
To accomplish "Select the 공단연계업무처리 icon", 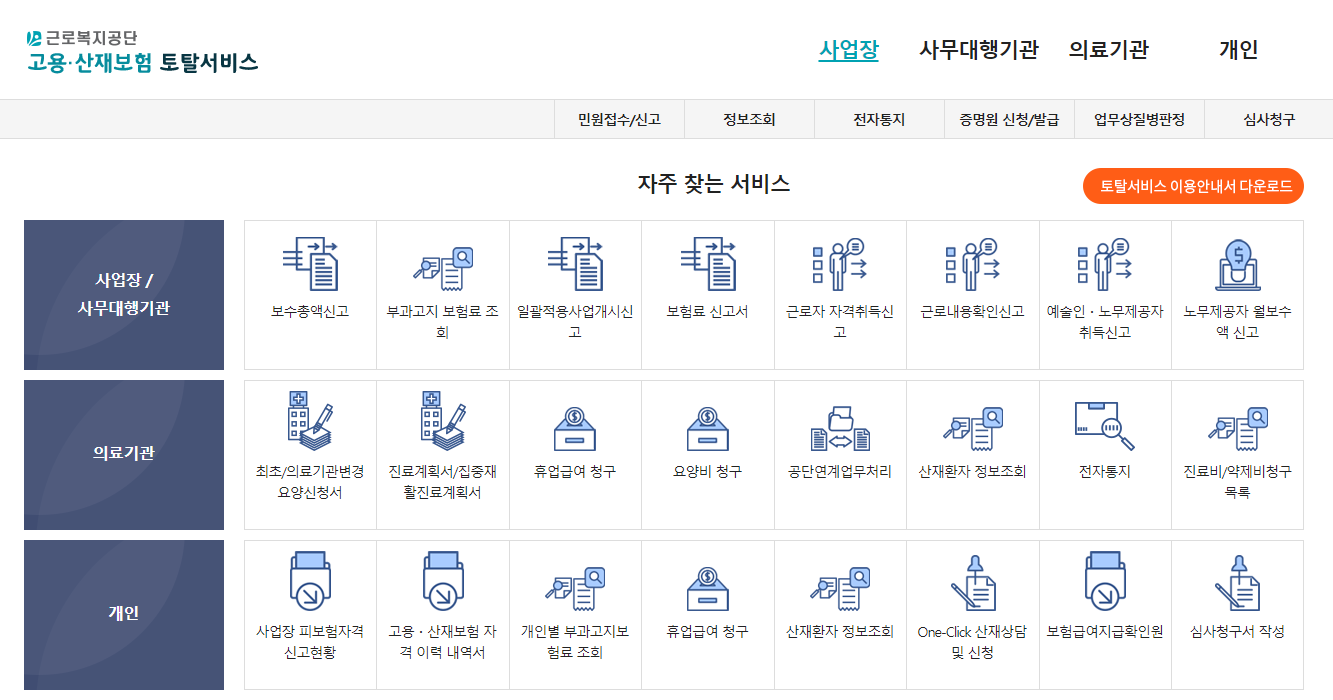I will (840, 428).
